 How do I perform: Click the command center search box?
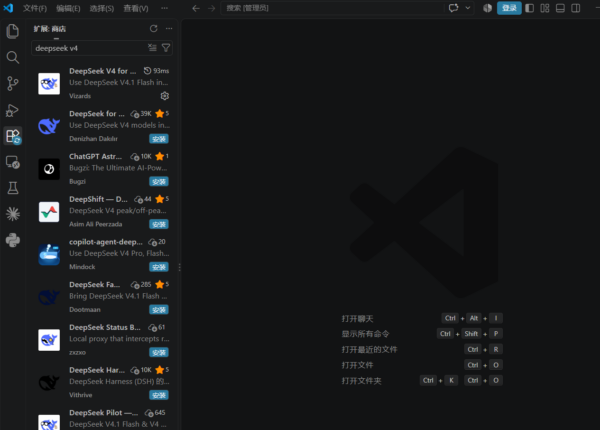tap(332, 8)
